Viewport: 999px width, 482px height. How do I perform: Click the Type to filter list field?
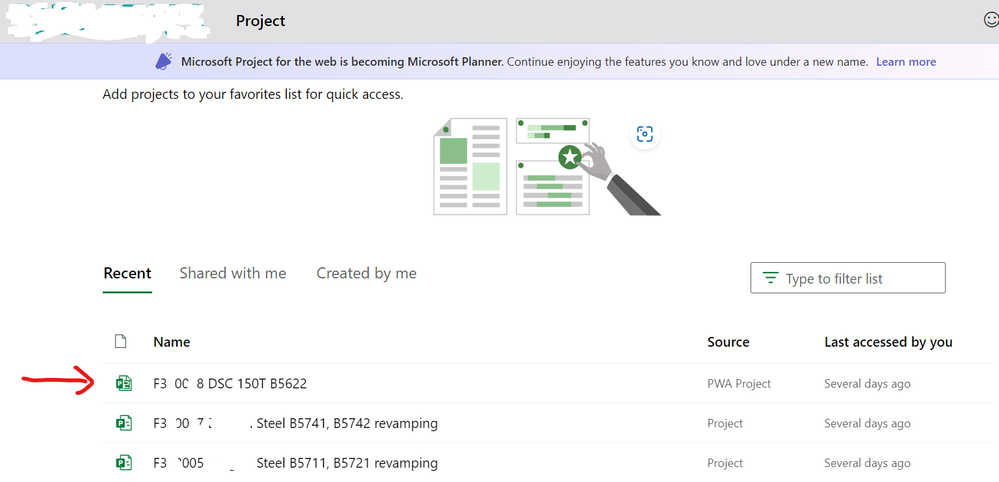click(x=848, y=278)
